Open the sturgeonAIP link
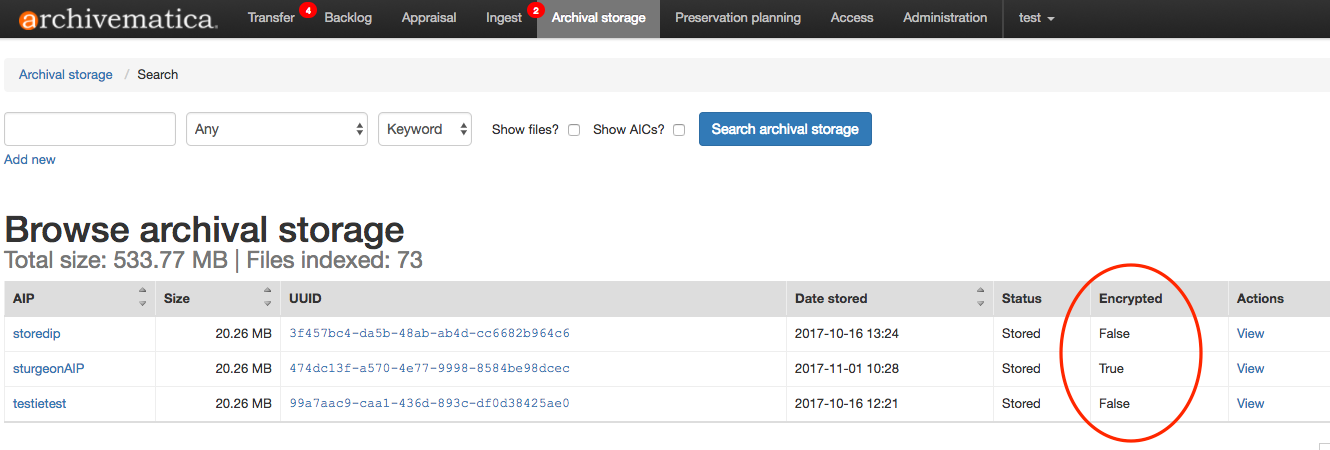The height and width of the screenshot is (450, 1330). click(x=48, y=368)
